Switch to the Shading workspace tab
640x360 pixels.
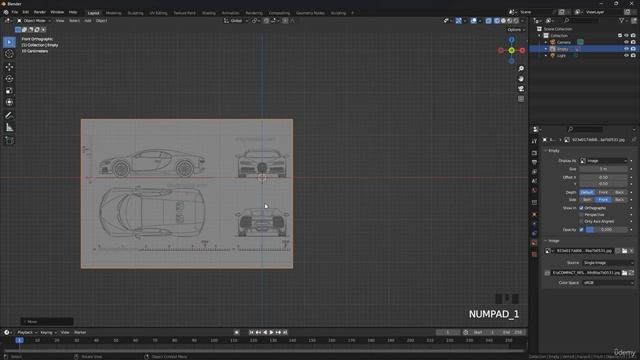point(209,13)
